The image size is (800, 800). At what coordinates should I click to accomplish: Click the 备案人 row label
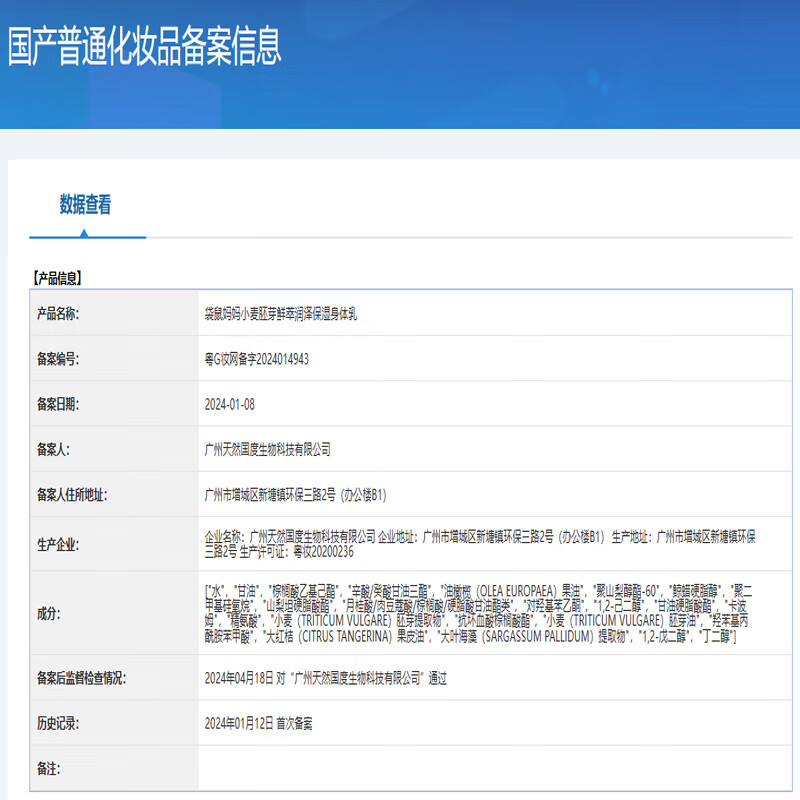(52, 450)
